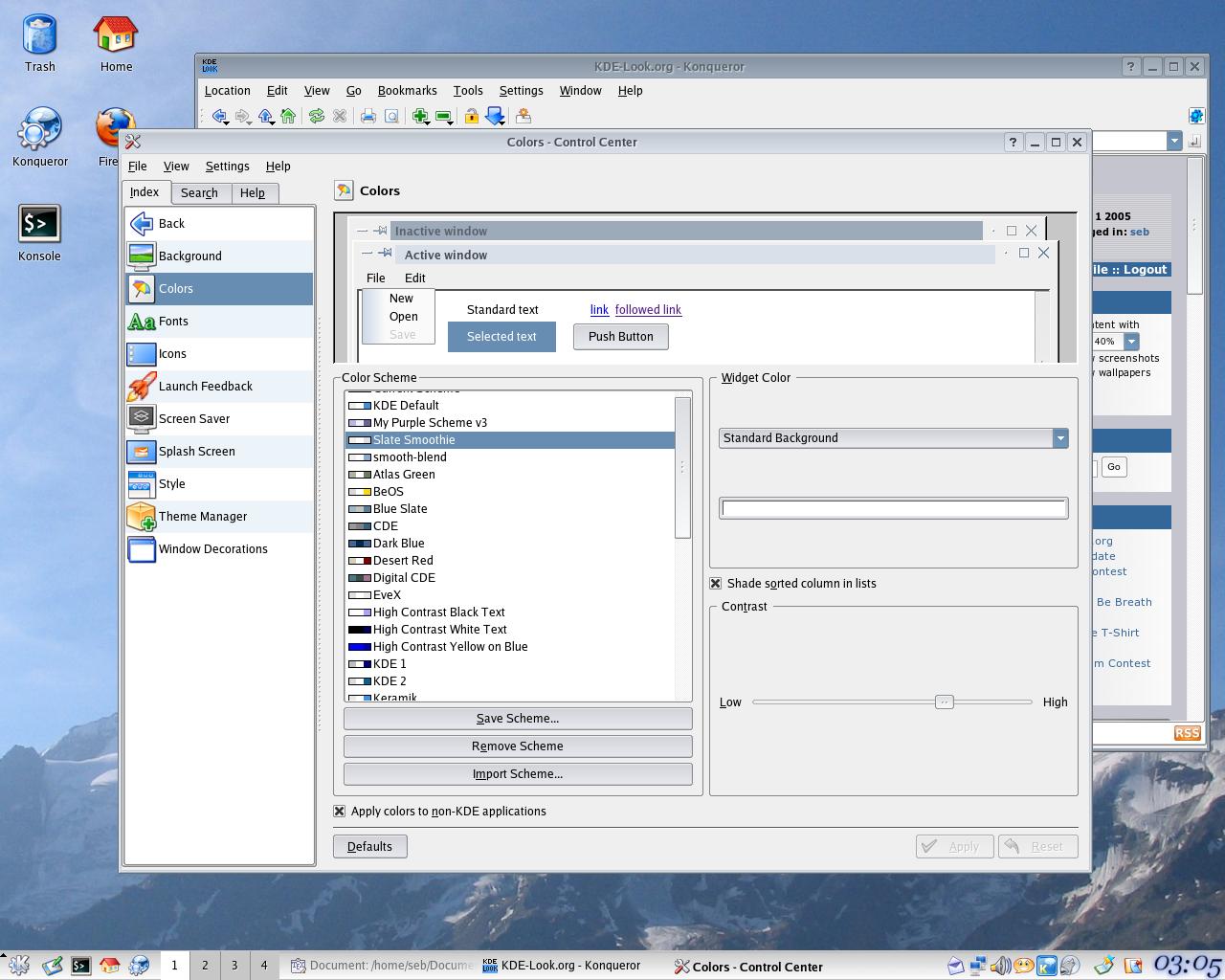Select Atlas Green color scheme

[509, 475]
